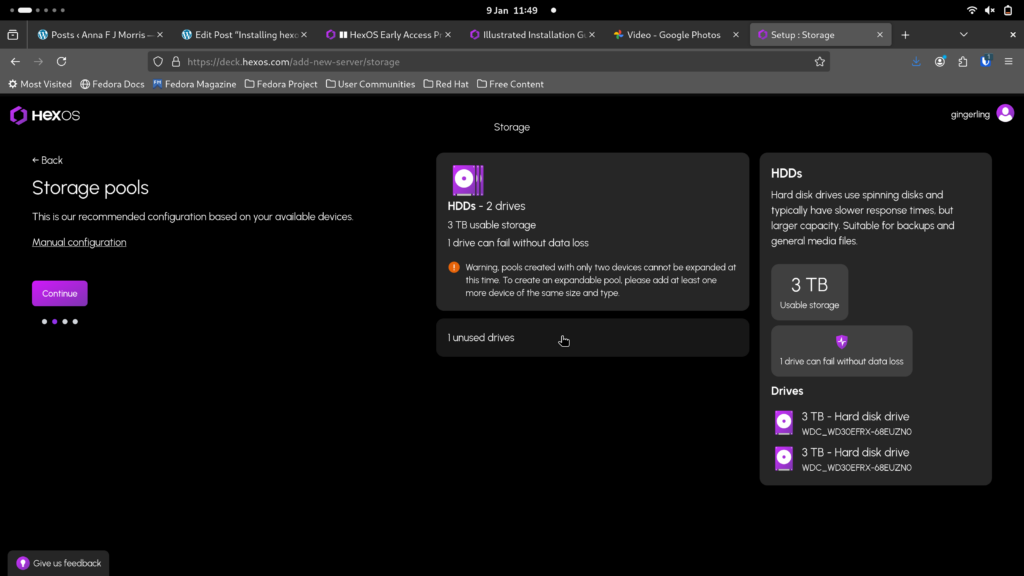
Task: Click the third step progress dot
Action: pyautogui.click(x=65, y=321)
